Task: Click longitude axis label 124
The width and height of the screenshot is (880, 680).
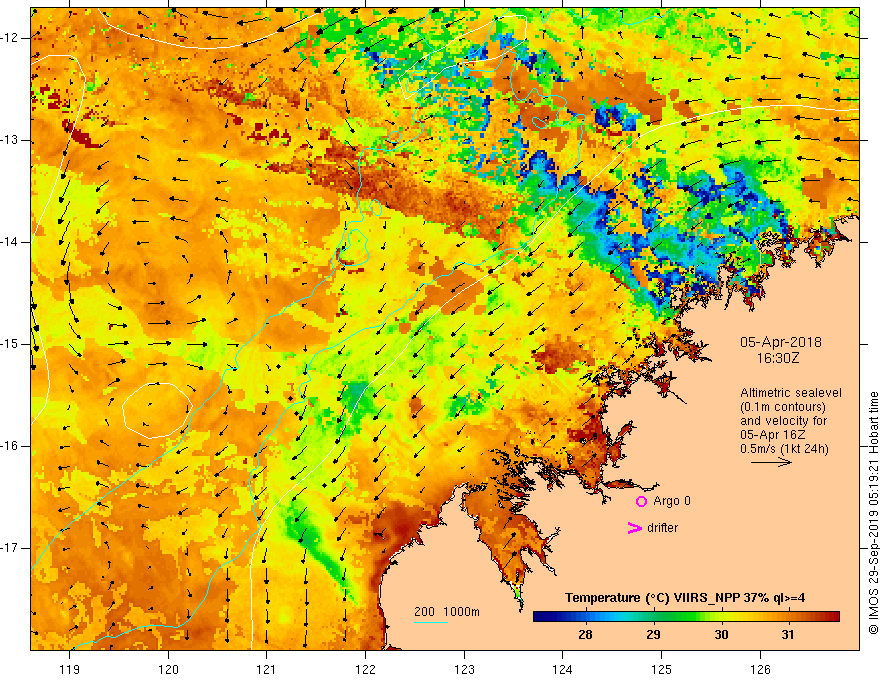Action: tap(563, 669)
